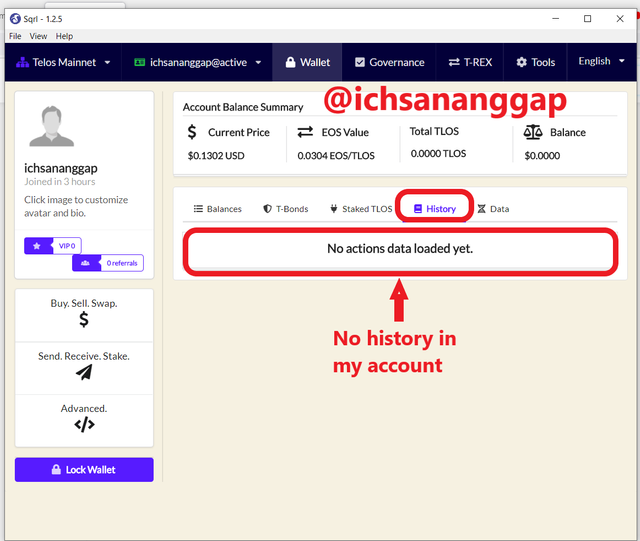Click the referrals people icon
Viewport: 640px width, 541px height.
point(85,263)
